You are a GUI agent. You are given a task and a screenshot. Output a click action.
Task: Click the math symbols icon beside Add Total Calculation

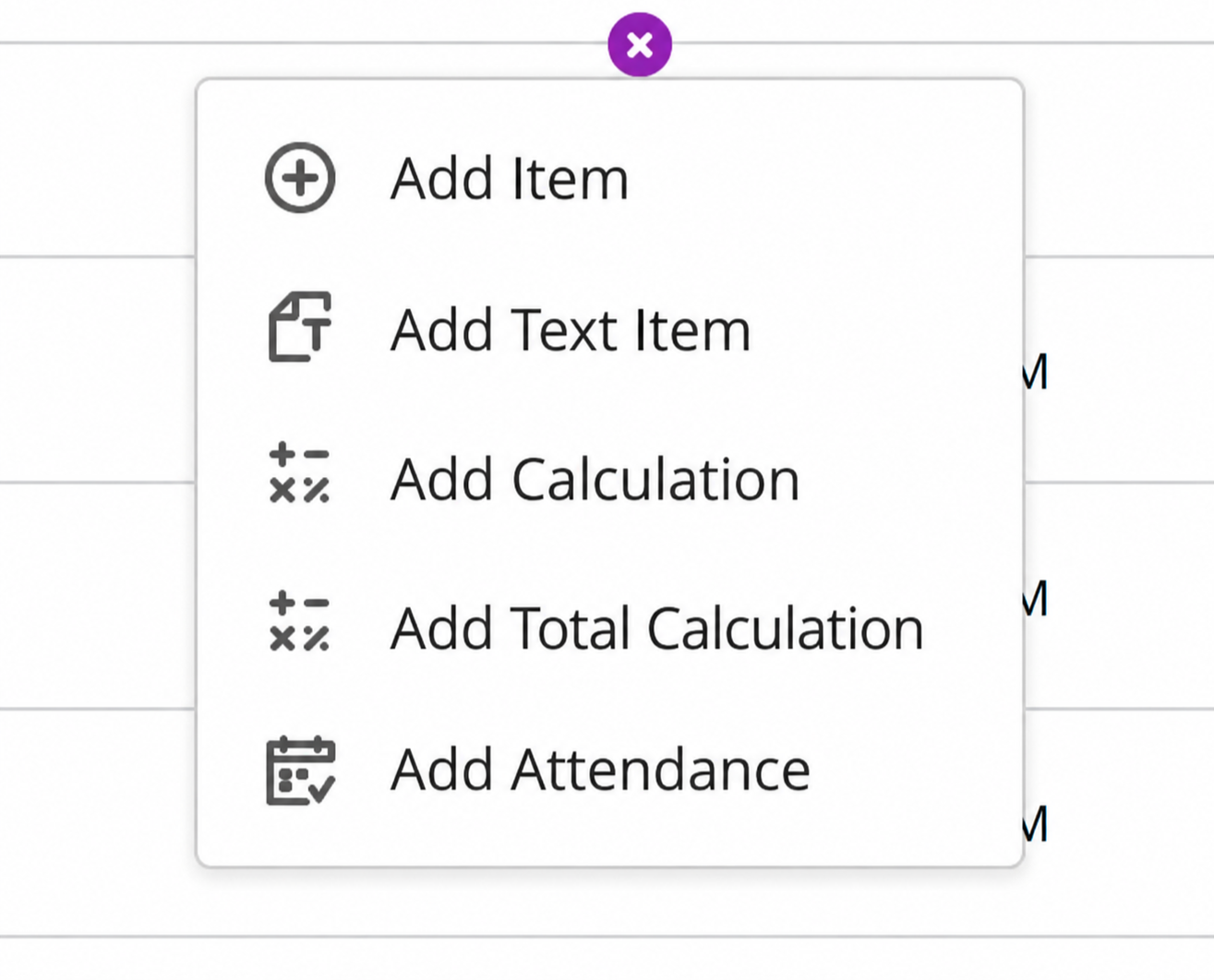coord(299,622)
